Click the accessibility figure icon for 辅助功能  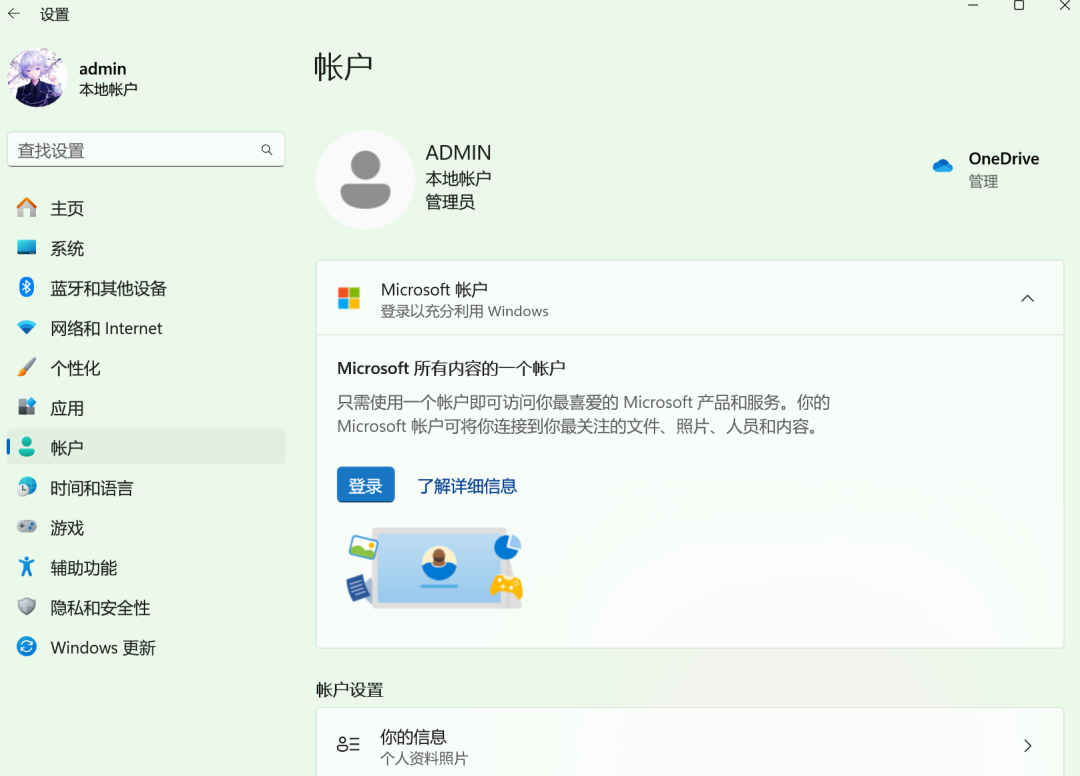(x=27, y=567)
